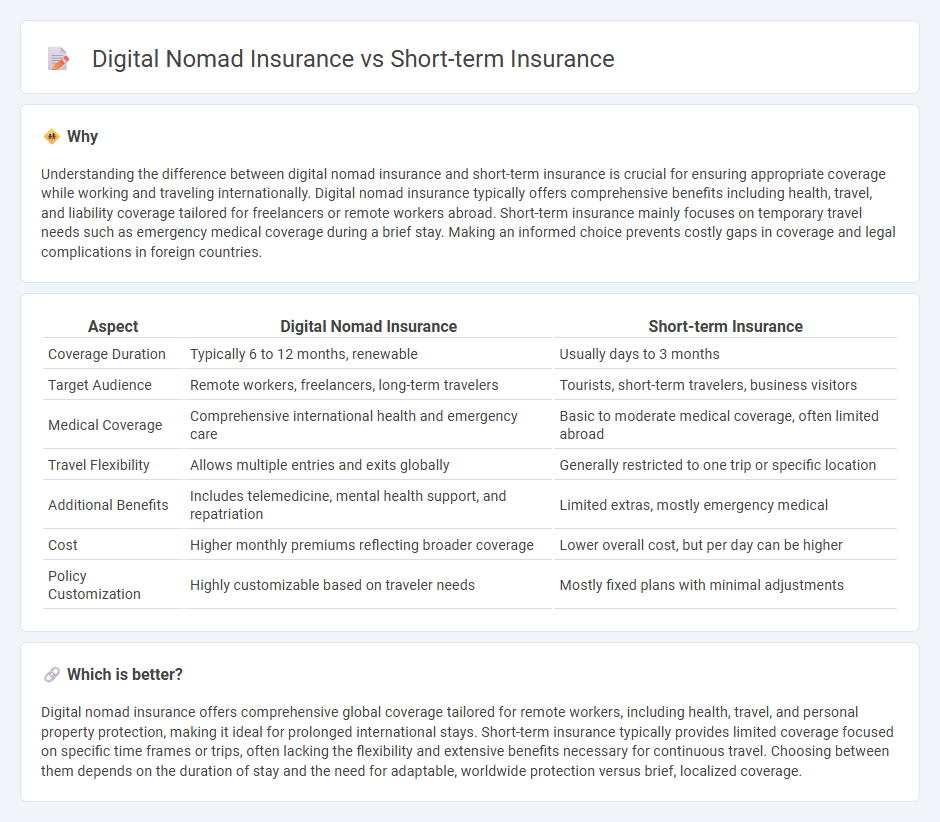
Task: Click cell Higher monthly premiums reflecting broader coverage
Action: tap(368, 545)
